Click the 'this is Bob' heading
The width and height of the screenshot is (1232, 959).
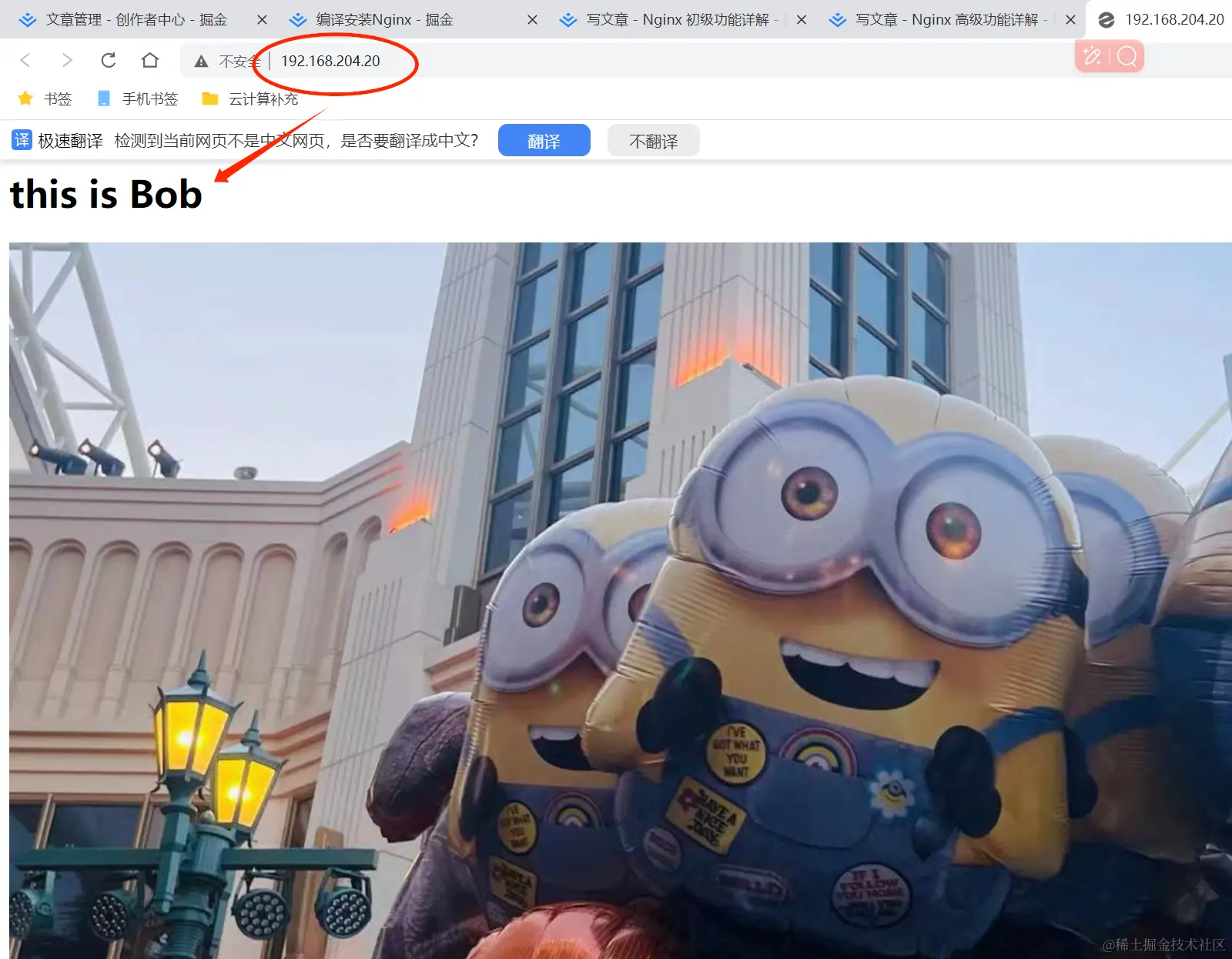[x=106, y=194]
